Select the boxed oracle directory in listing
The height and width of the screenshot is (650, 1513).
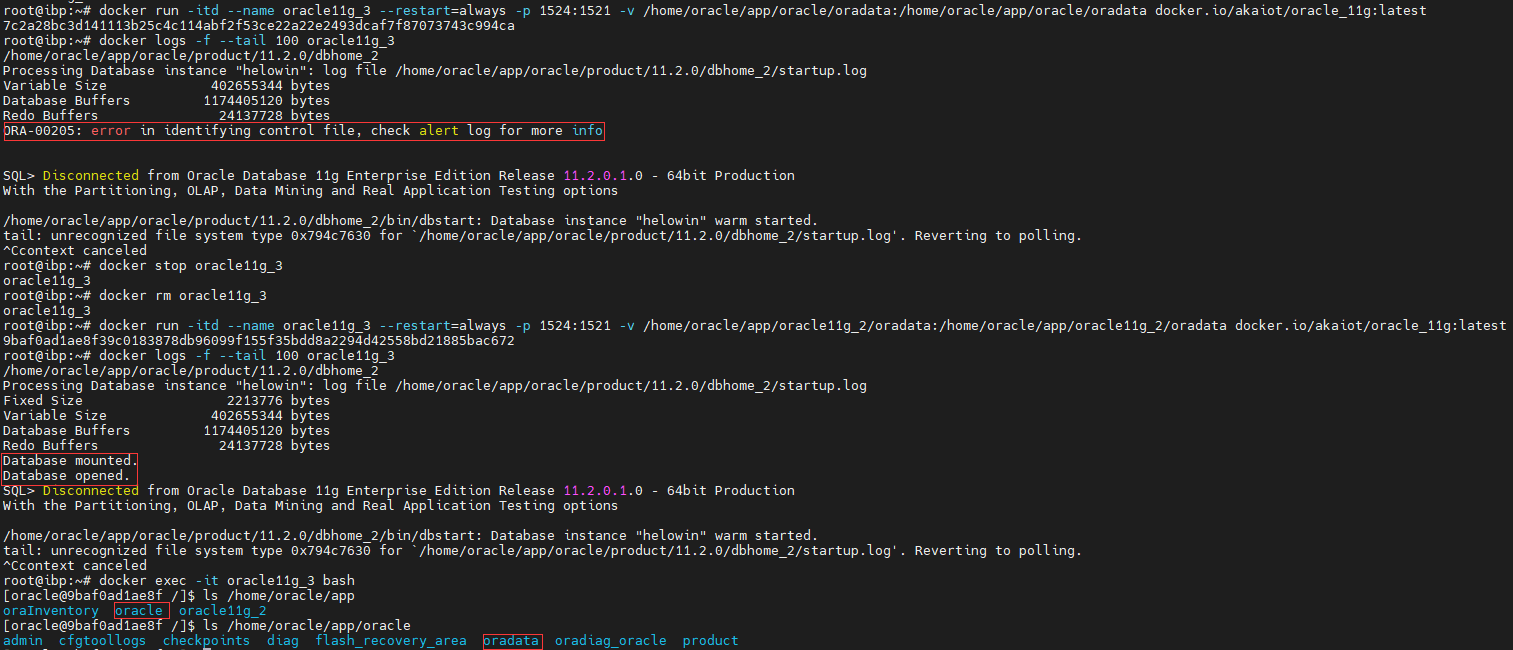[140, 610]
